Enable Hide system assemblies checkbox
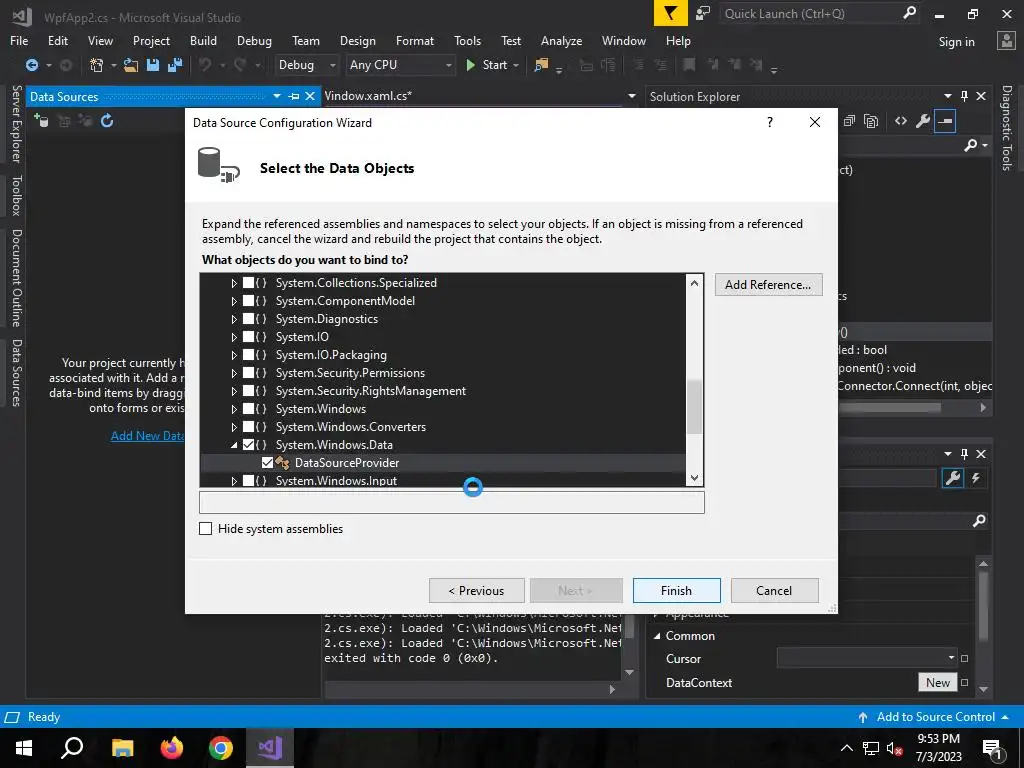The image size is (1024, 768). point(206,528)
